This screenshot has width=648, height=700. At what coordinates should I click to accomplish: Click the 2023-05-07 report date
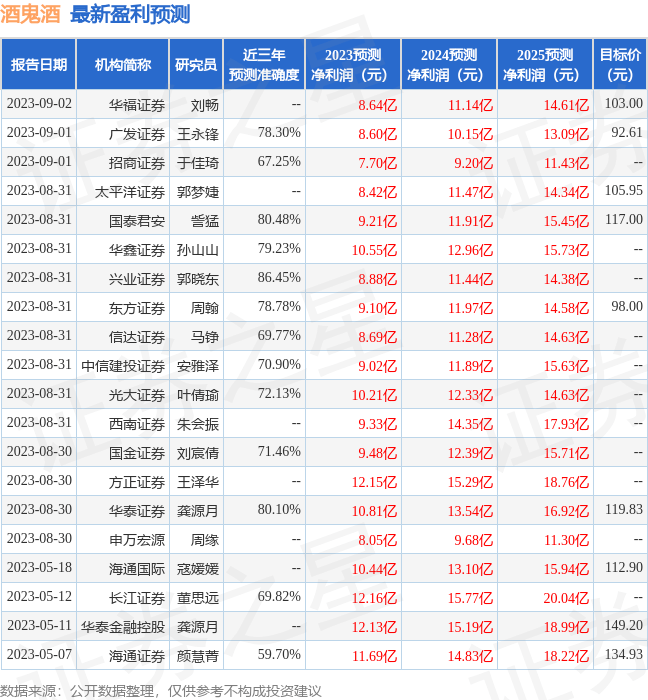point(39,655)
